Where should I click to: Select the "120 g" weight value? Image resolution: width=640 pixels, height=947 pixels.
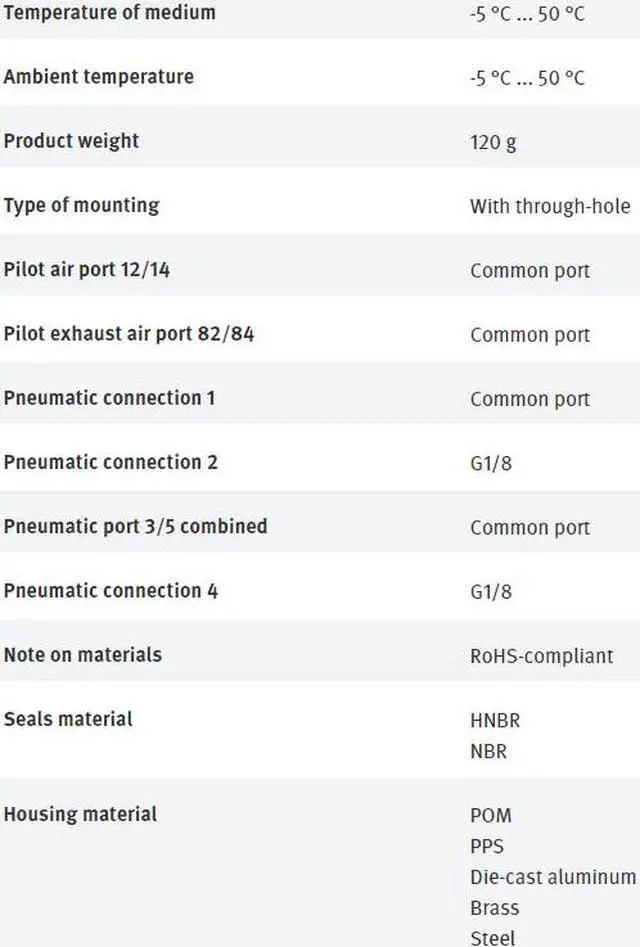point(493,142)
